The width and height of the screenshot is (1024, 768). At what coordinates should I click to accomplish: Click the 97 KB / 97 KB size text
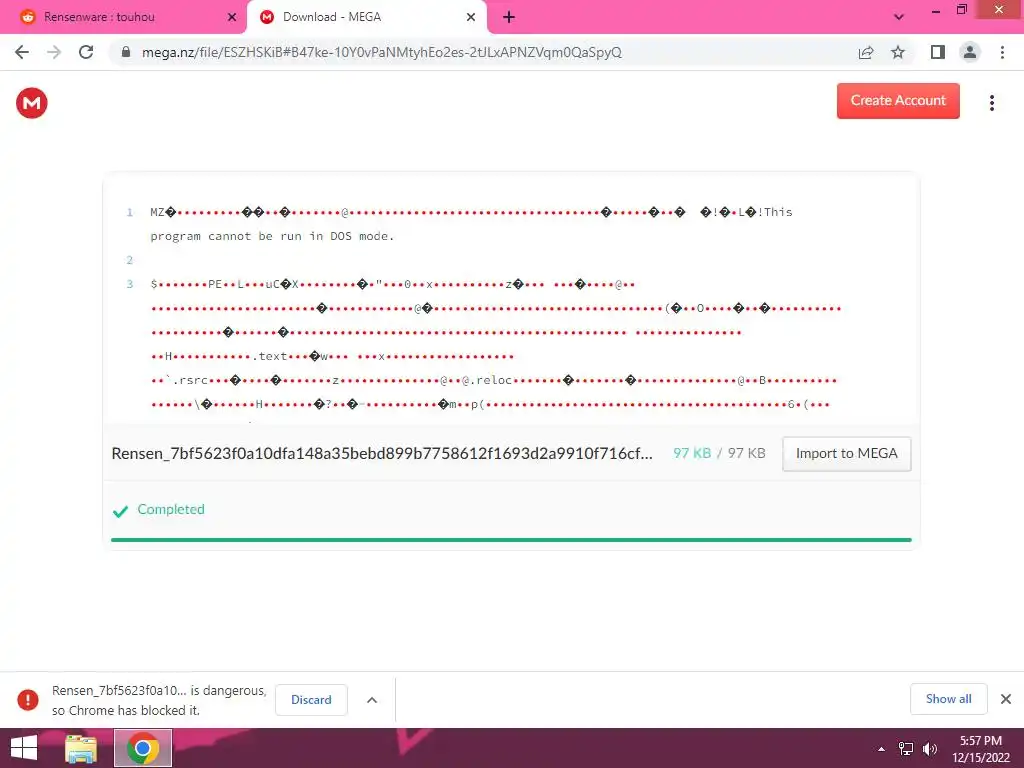tap(719, 453)
